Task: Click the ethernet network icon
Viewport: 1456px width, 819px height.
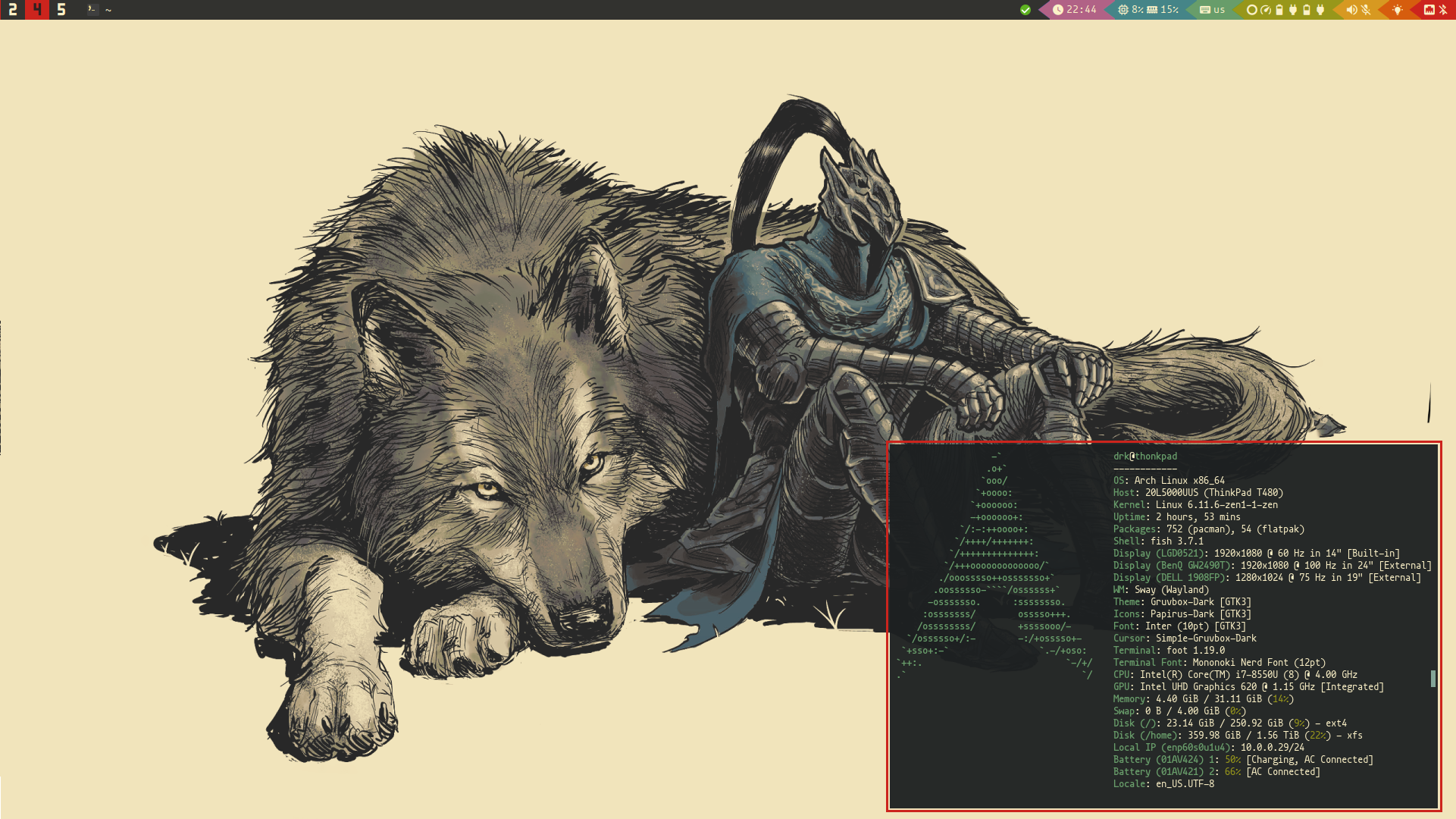Action: [1429, 10]
